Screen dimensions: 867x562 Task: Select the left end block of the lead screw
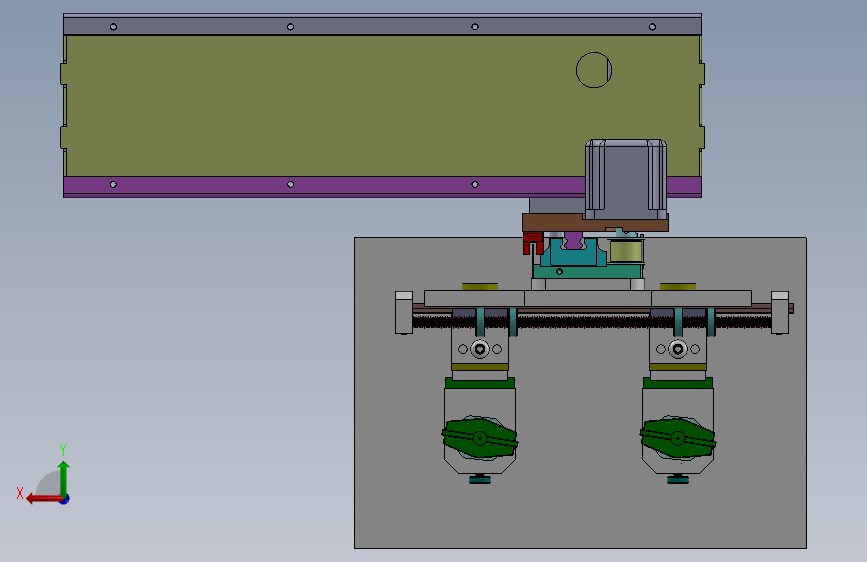tap(404, 313)
